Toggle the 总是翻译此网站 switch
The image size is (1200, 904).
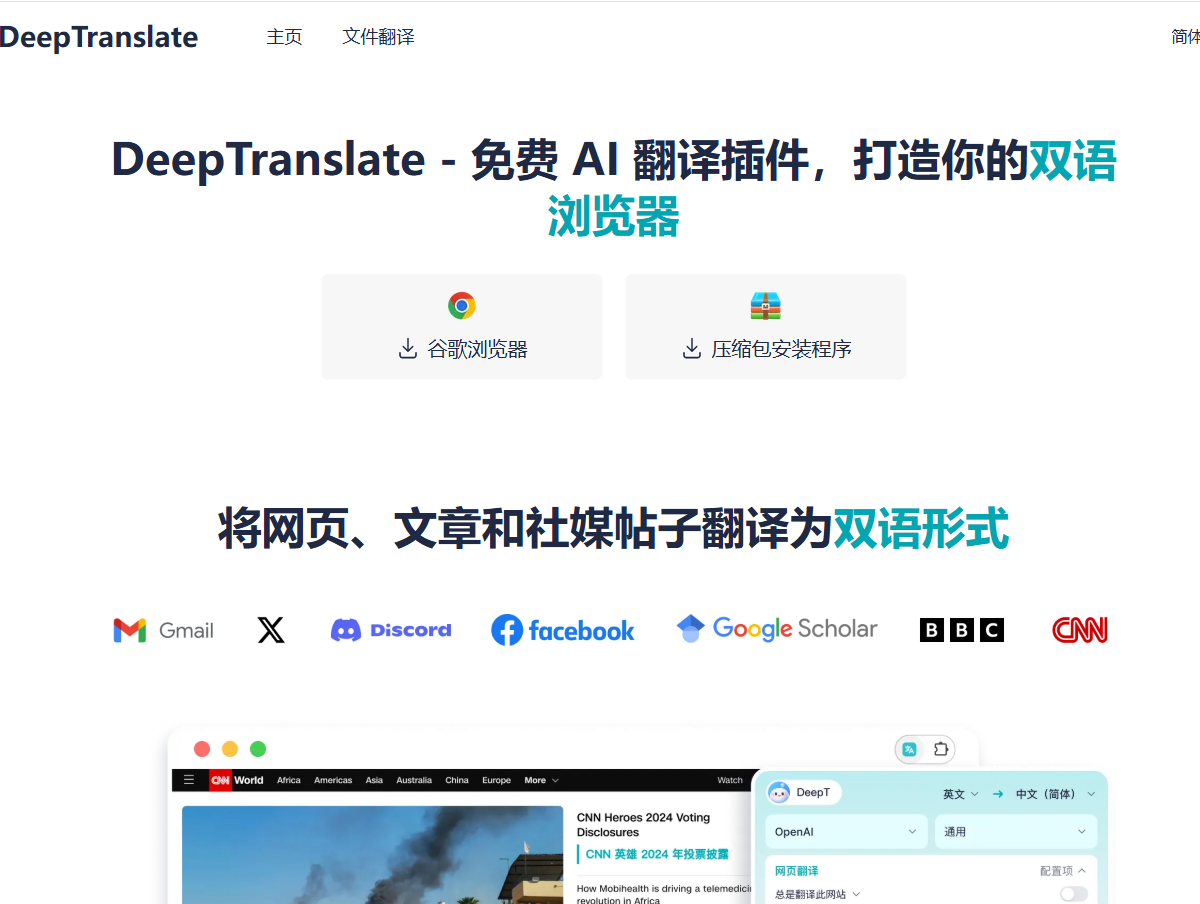[x=1074, y=894]
